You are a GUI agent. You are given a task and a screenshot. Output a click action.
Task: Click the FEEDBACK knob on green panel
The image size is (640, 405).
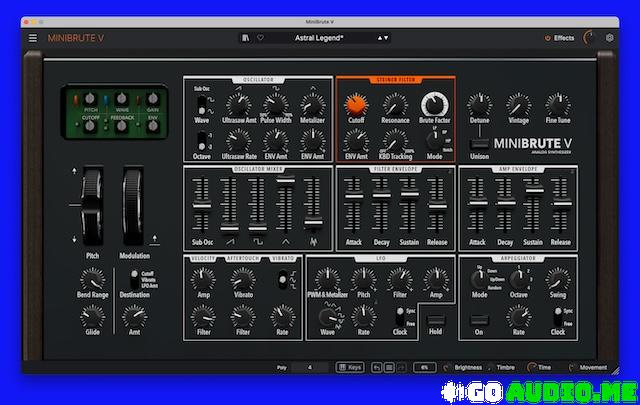click(x=121, y=127)
